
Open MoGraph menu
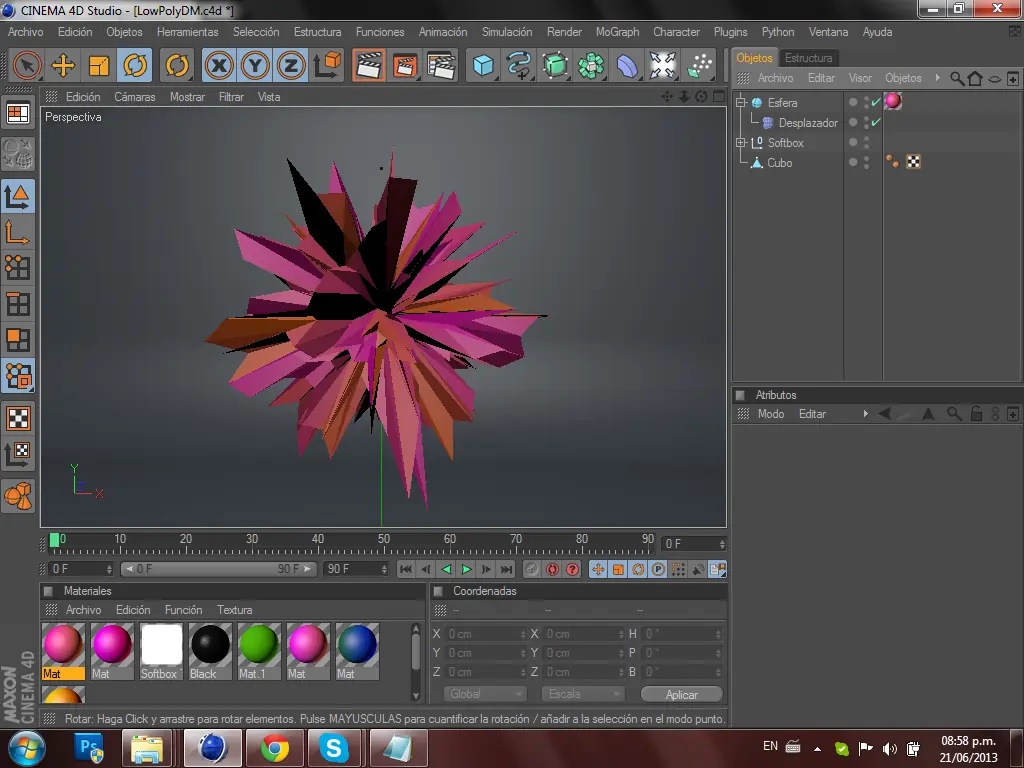tap(617, 31)
